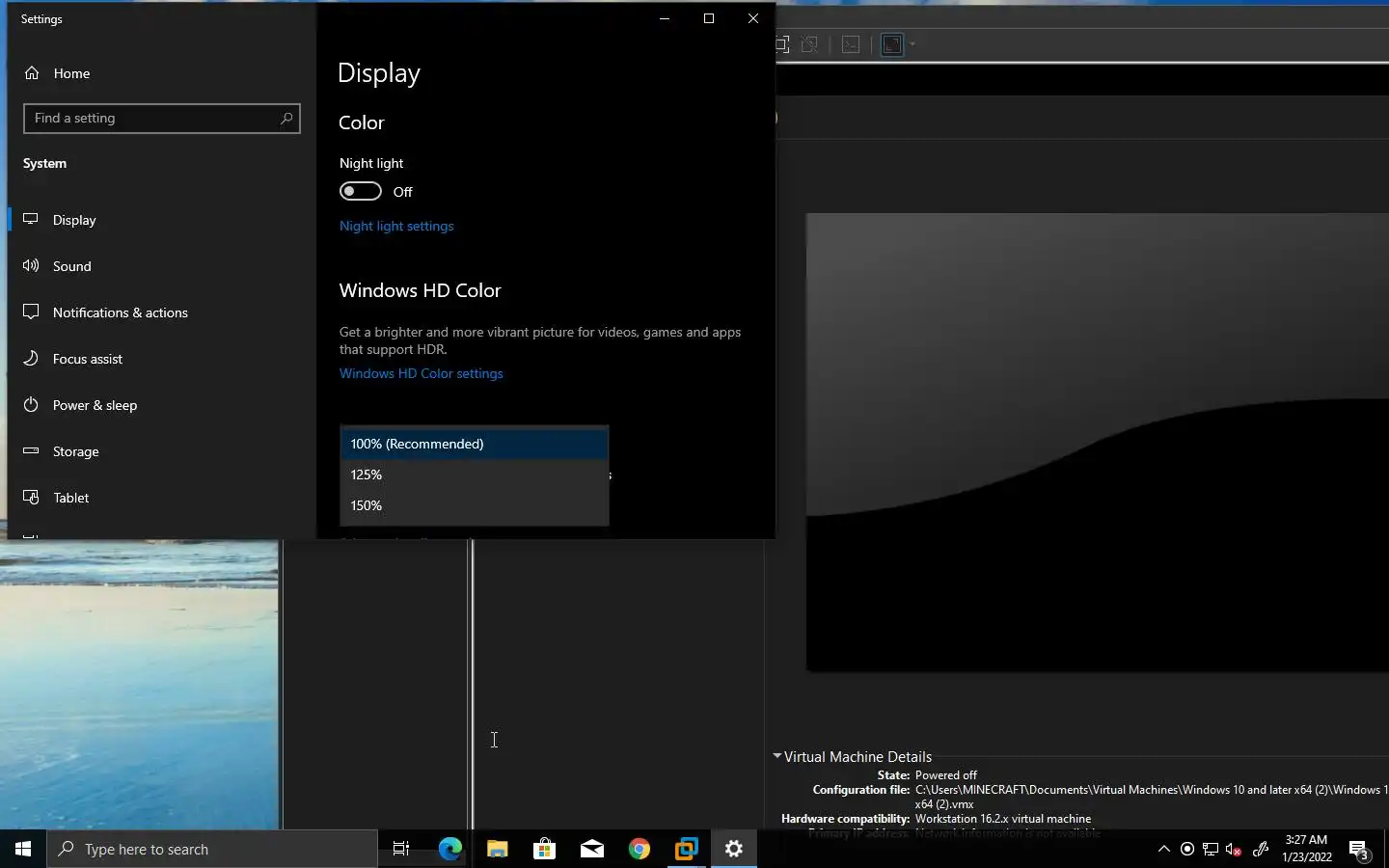Close the Settings window
The width and height of the screenshot is (1389, 868).
click(753, 18)
